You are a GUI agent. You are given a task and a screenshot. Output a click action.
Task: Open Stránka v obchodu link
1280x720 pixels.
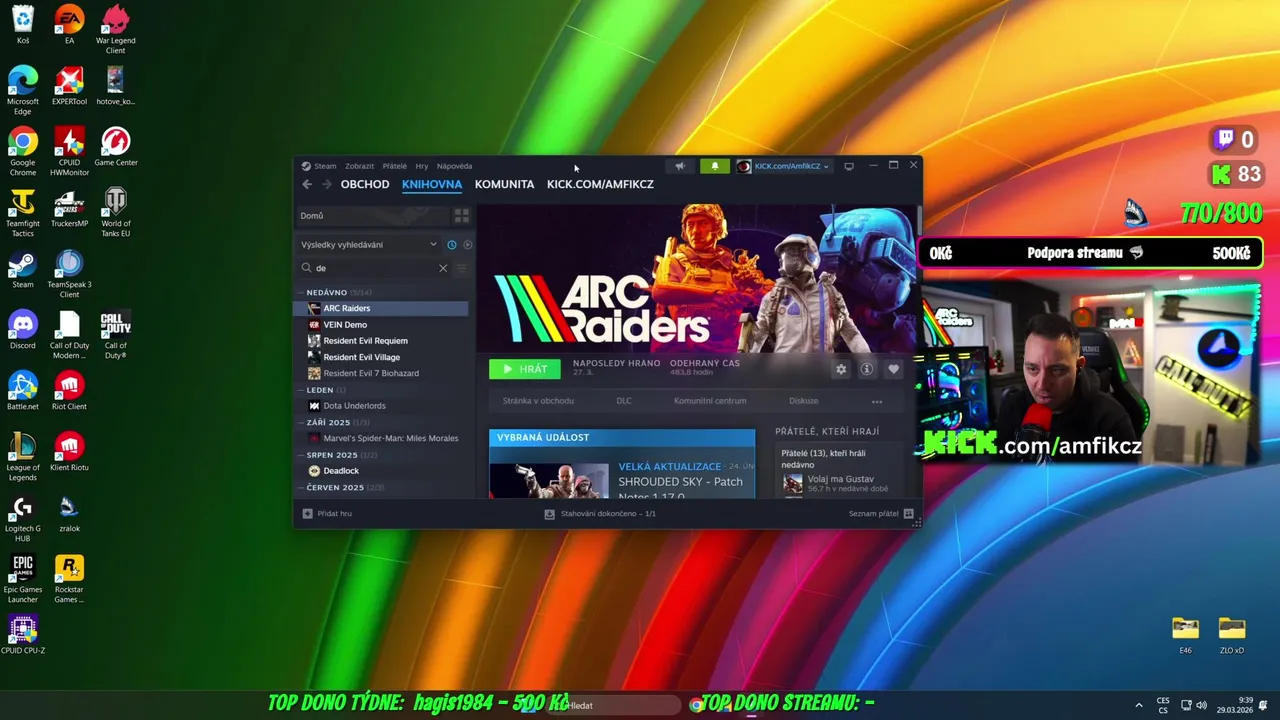click(x=538, y=401)
